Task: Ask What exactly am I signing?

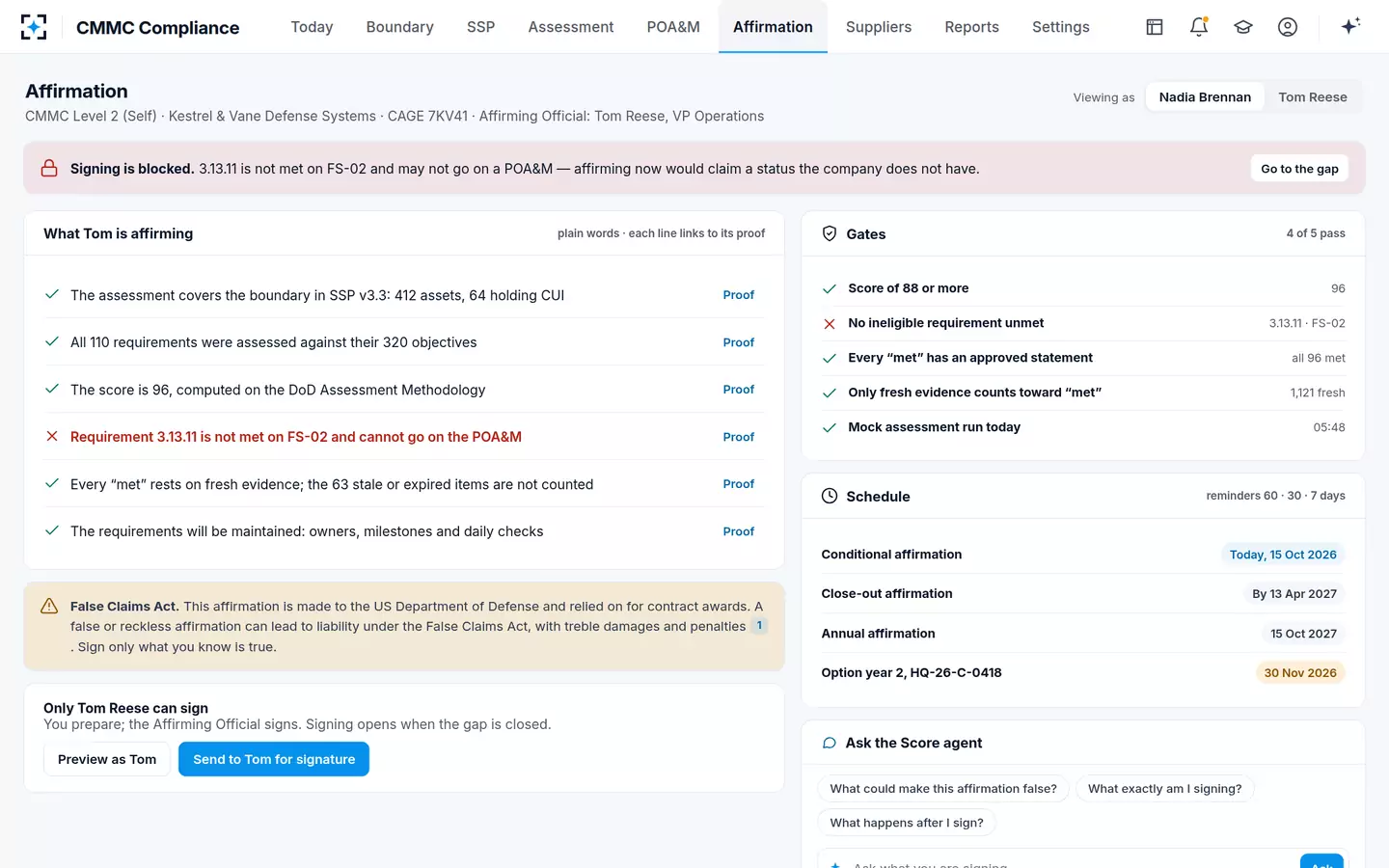Action: 1164,789
